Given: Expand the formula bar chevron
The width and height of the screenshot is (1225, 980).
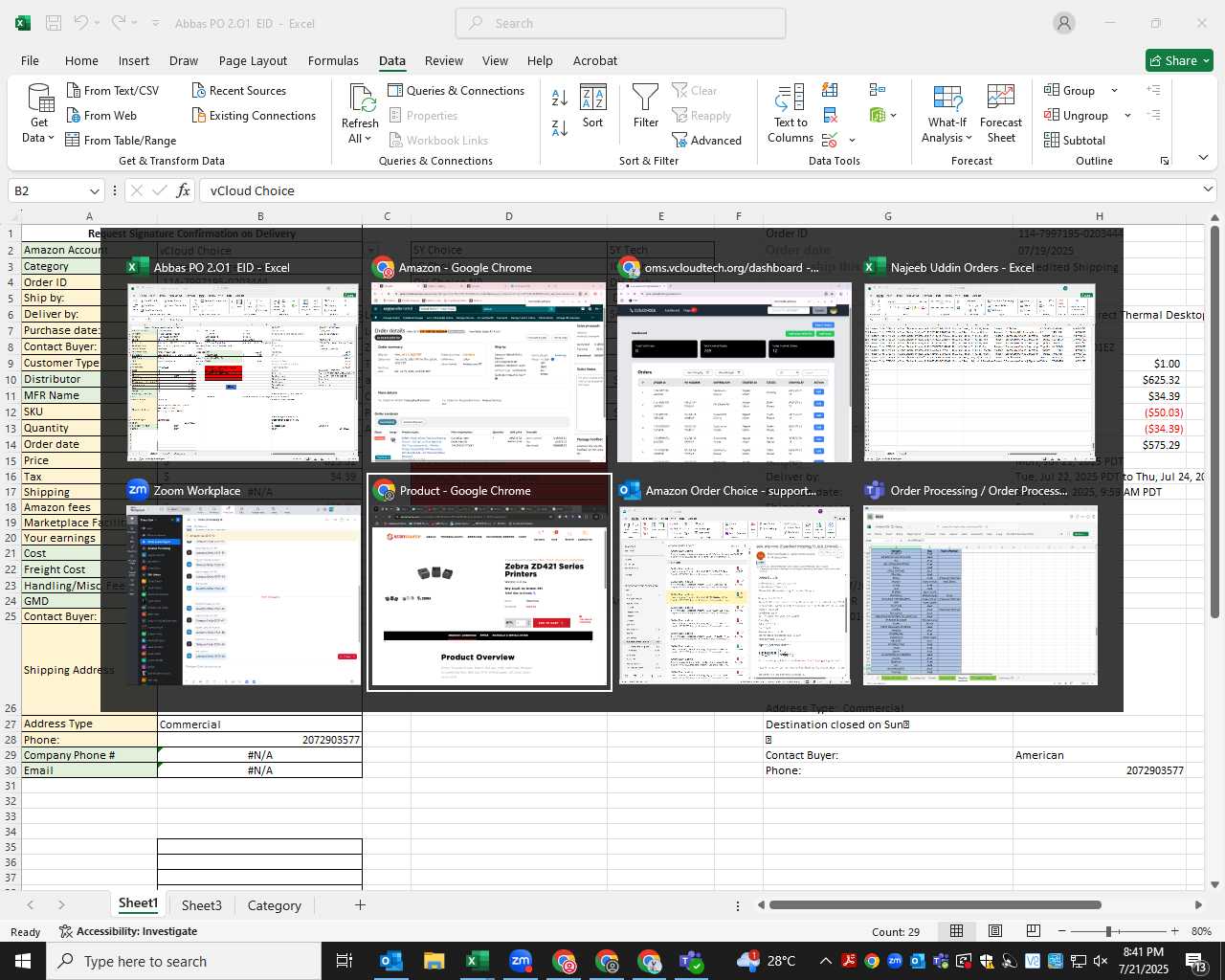Looking at the screenshot, I should pyautogui.click(x=1208, y=189).
